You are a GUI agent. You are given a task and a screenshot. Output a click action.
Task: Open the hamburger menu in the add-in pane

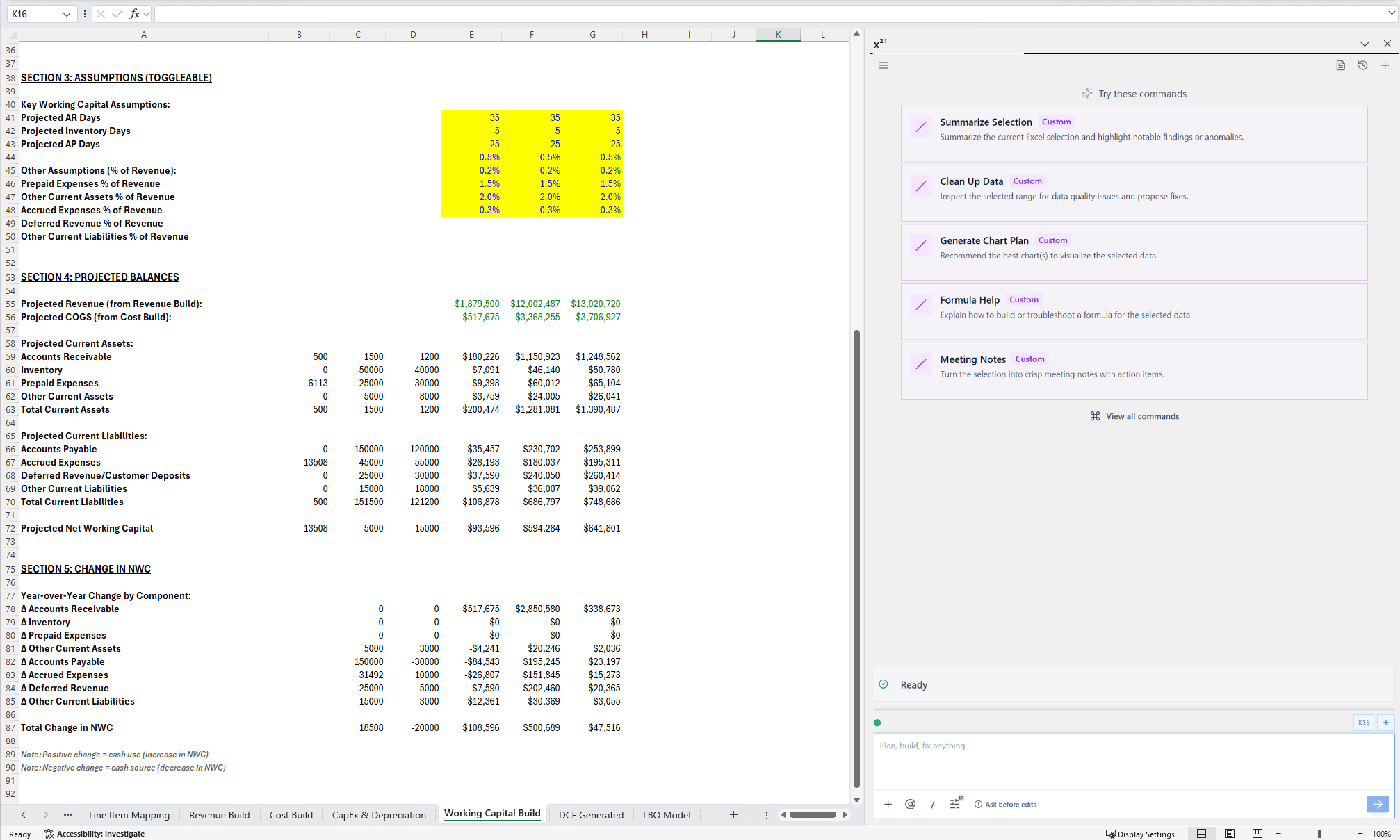click(x=883, y=65)
